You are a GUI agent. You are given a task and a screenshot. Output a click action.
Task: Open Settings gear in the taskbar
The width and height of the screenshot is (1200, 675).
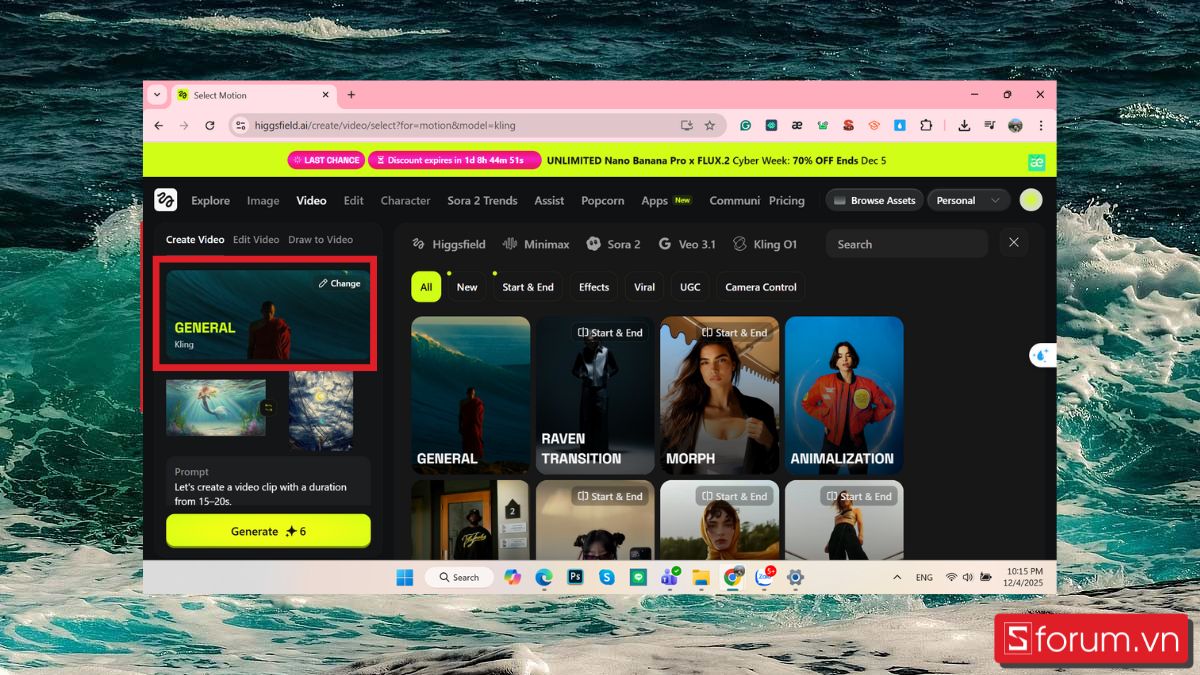click(796, 577)
